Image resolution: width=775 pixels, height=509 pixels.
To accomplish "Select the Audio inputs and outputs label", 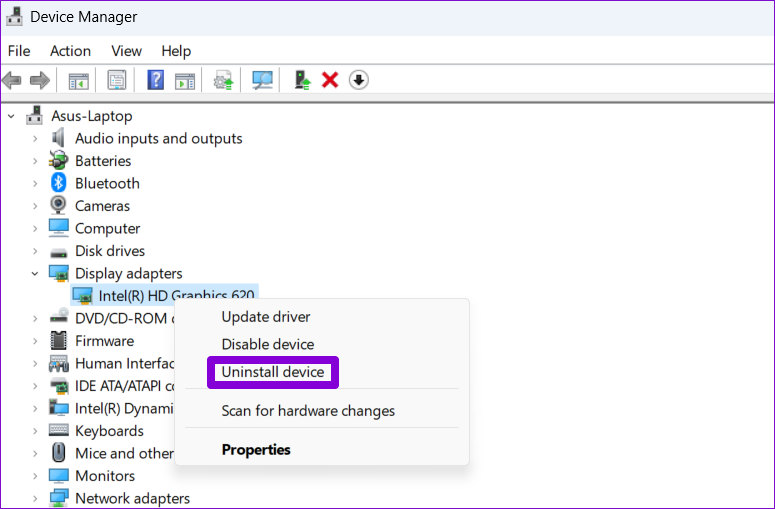I will (159, 138).
